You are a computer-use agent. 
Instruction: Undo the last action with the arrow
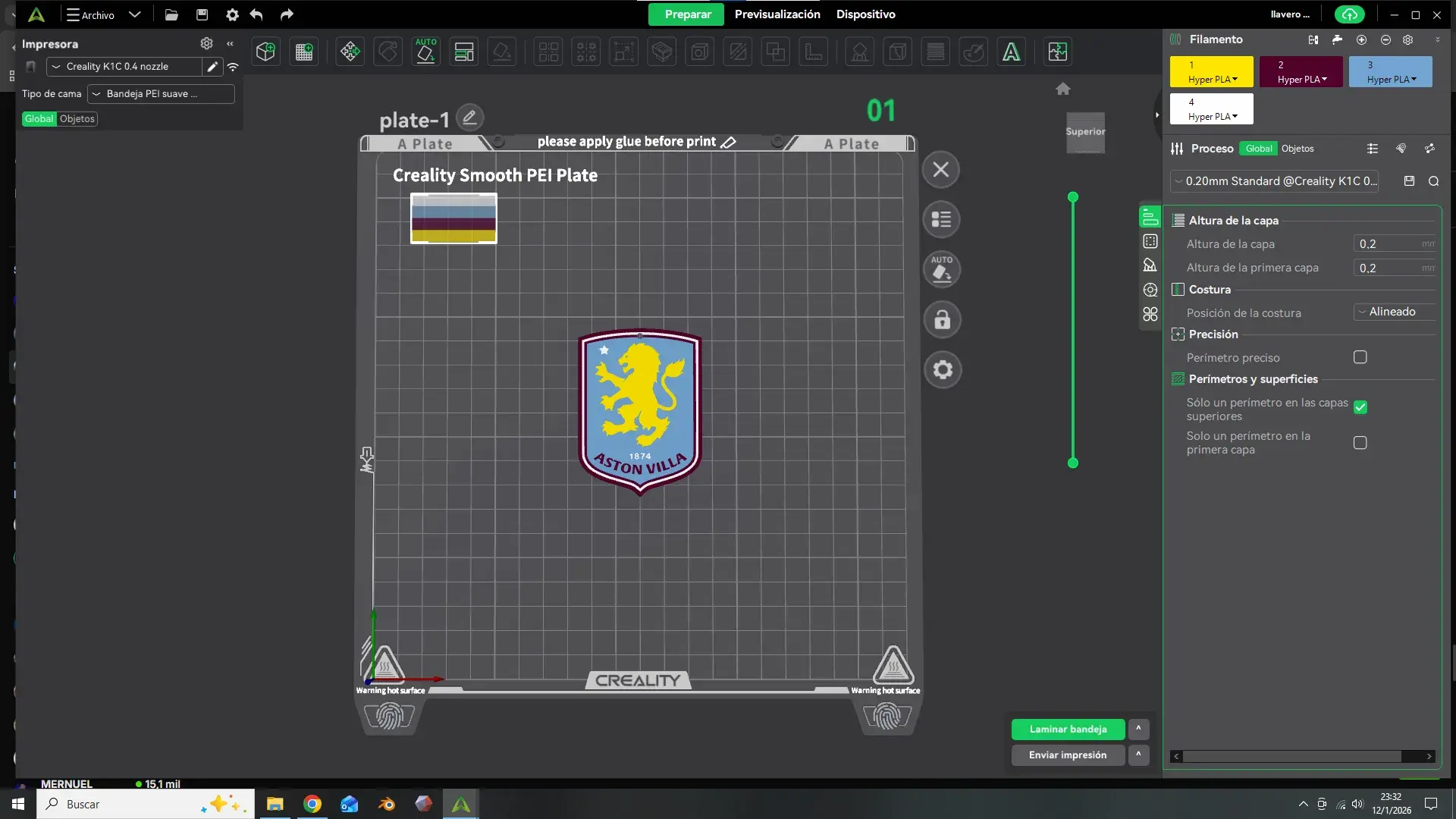(x=256, y=14)
